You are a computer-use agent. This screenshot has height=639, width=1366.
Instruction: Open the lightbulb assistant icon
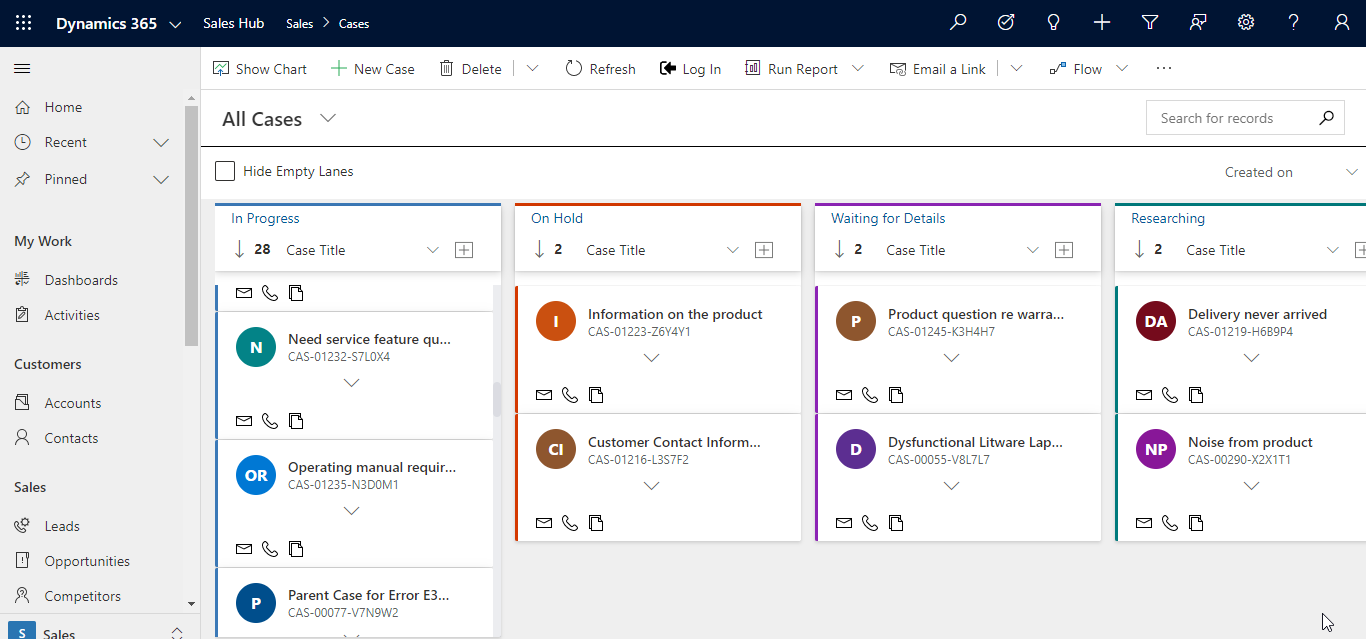click(x=1053, y=23)
